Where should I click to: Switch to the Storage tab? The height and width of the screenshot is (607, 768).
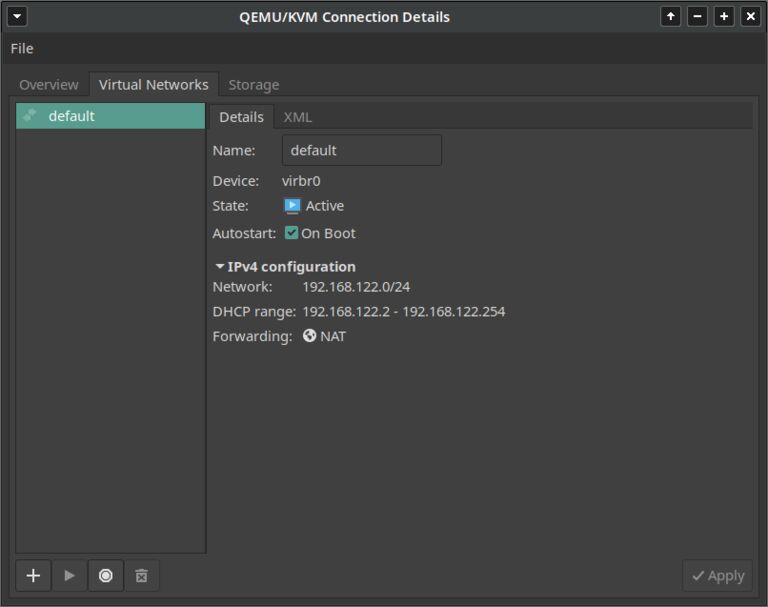(254, 85)
